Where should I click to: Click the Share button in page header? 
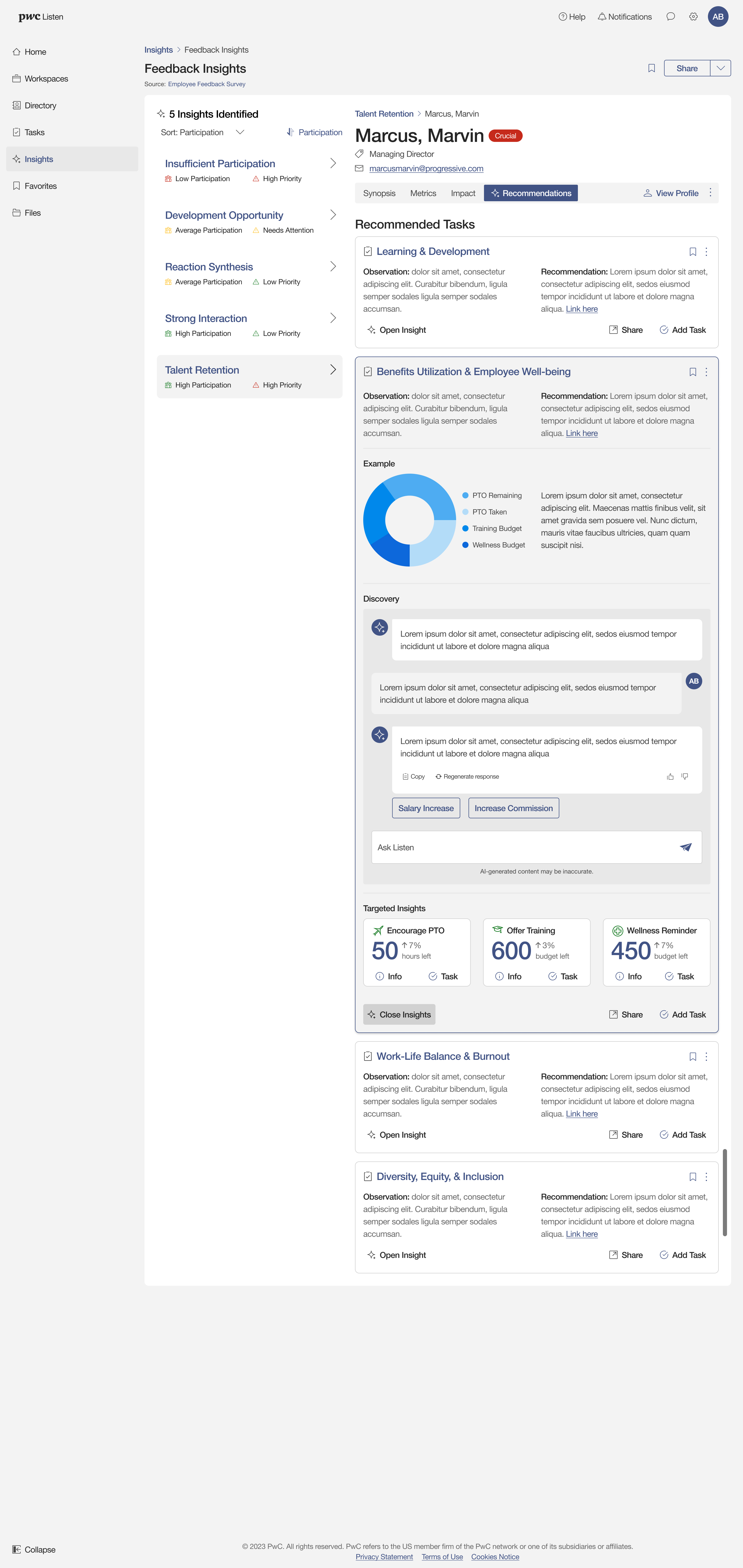pyautogui.click(x=687, y=68)
